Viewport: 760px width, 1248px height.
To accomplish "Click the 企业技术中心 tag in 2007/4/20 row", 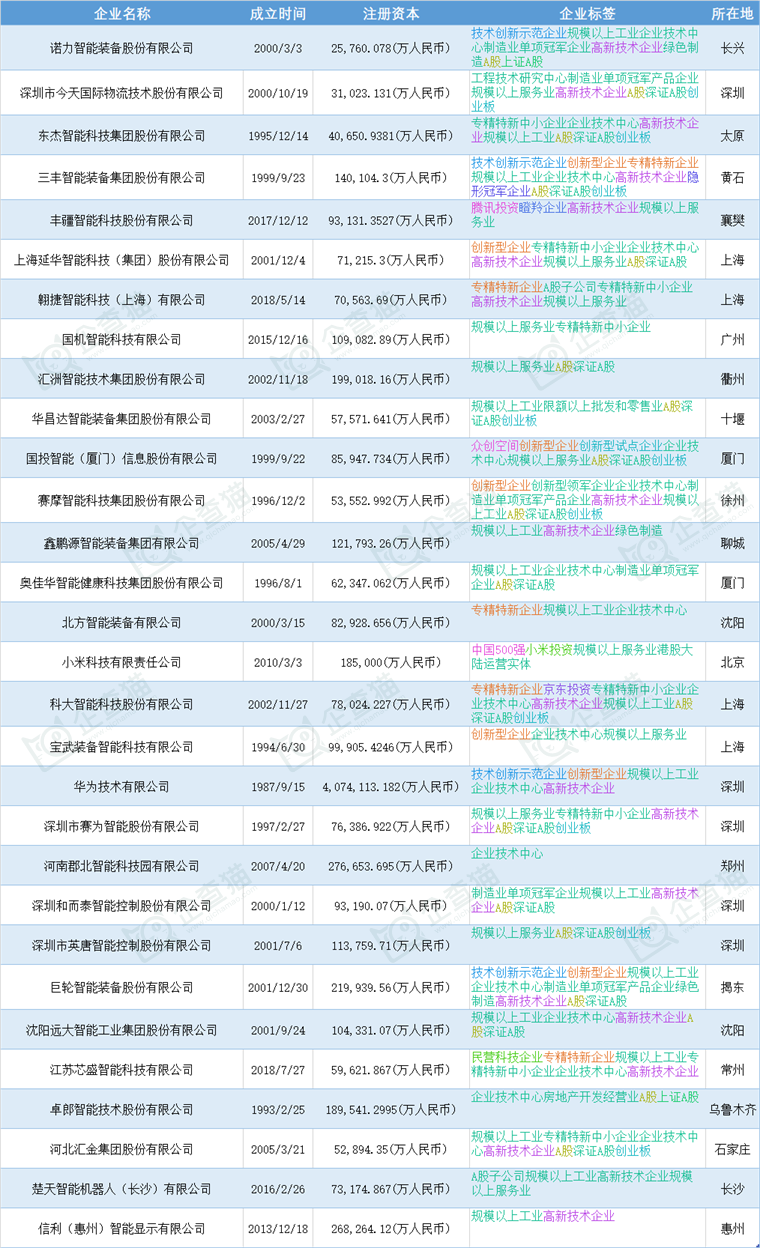I will 507,854.
